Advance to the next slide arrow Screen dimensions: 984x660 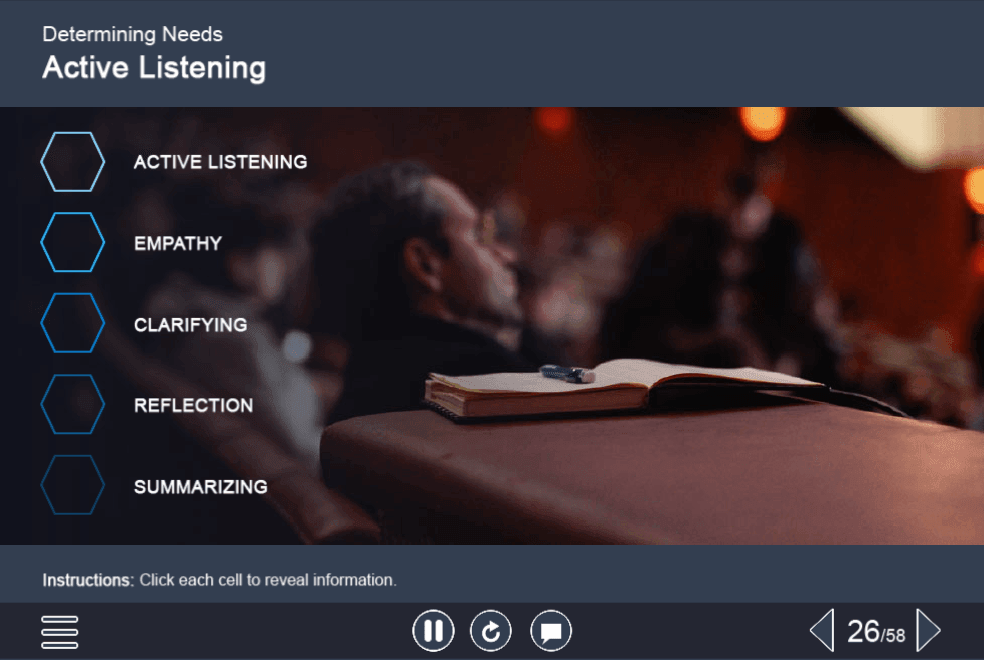[929, 630]
